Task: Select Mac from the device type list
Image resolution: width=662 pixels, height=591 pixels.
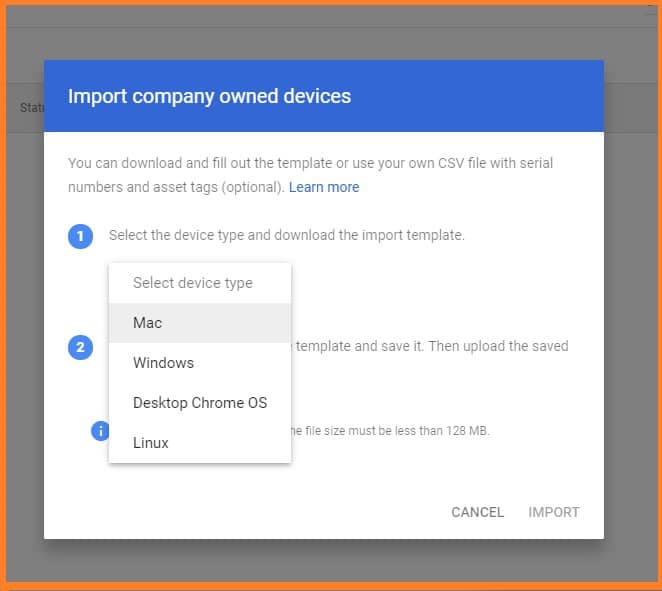Action: click(x=147, y=323)
